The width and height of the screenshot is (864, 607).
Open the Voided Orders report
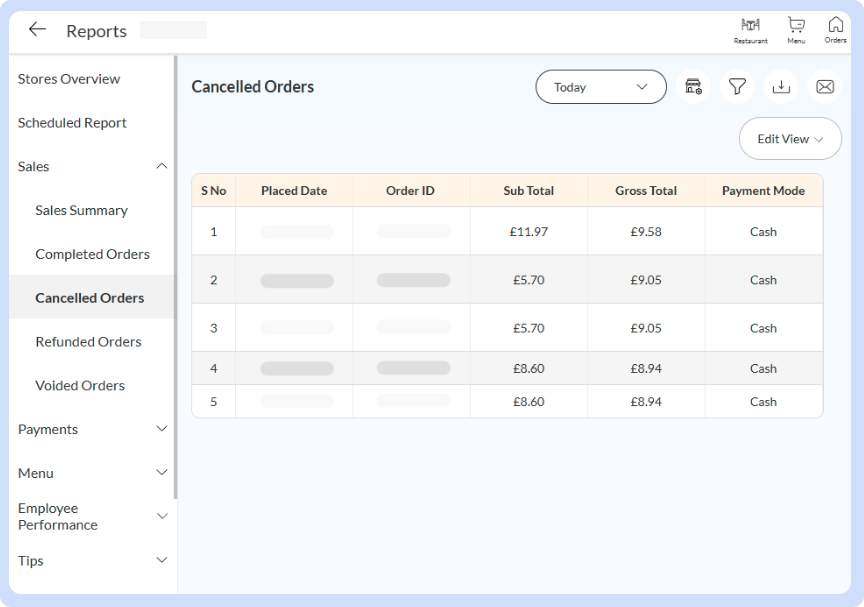point(80,385)
